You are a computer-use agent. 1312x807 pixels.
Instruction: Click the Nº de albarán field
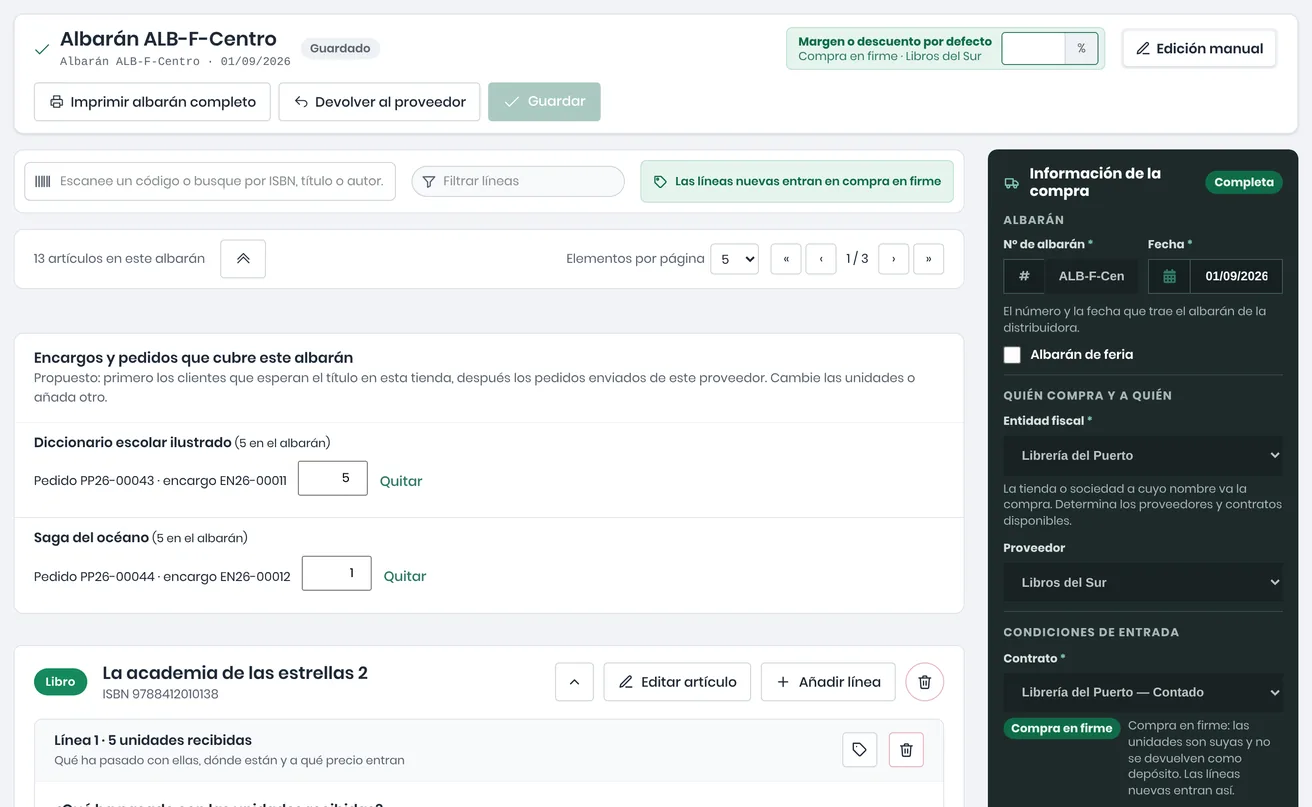1091,276
